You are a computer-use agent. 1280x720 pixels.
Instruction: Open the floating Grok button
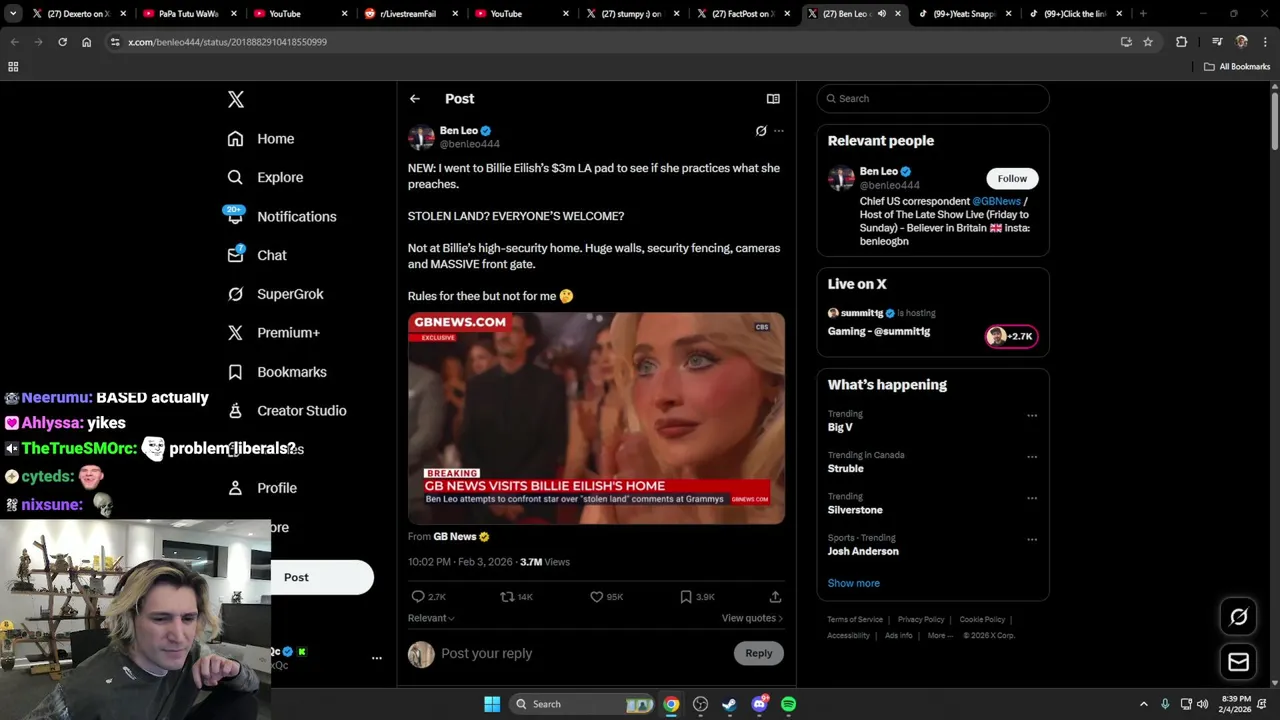tap(1238, 617)
